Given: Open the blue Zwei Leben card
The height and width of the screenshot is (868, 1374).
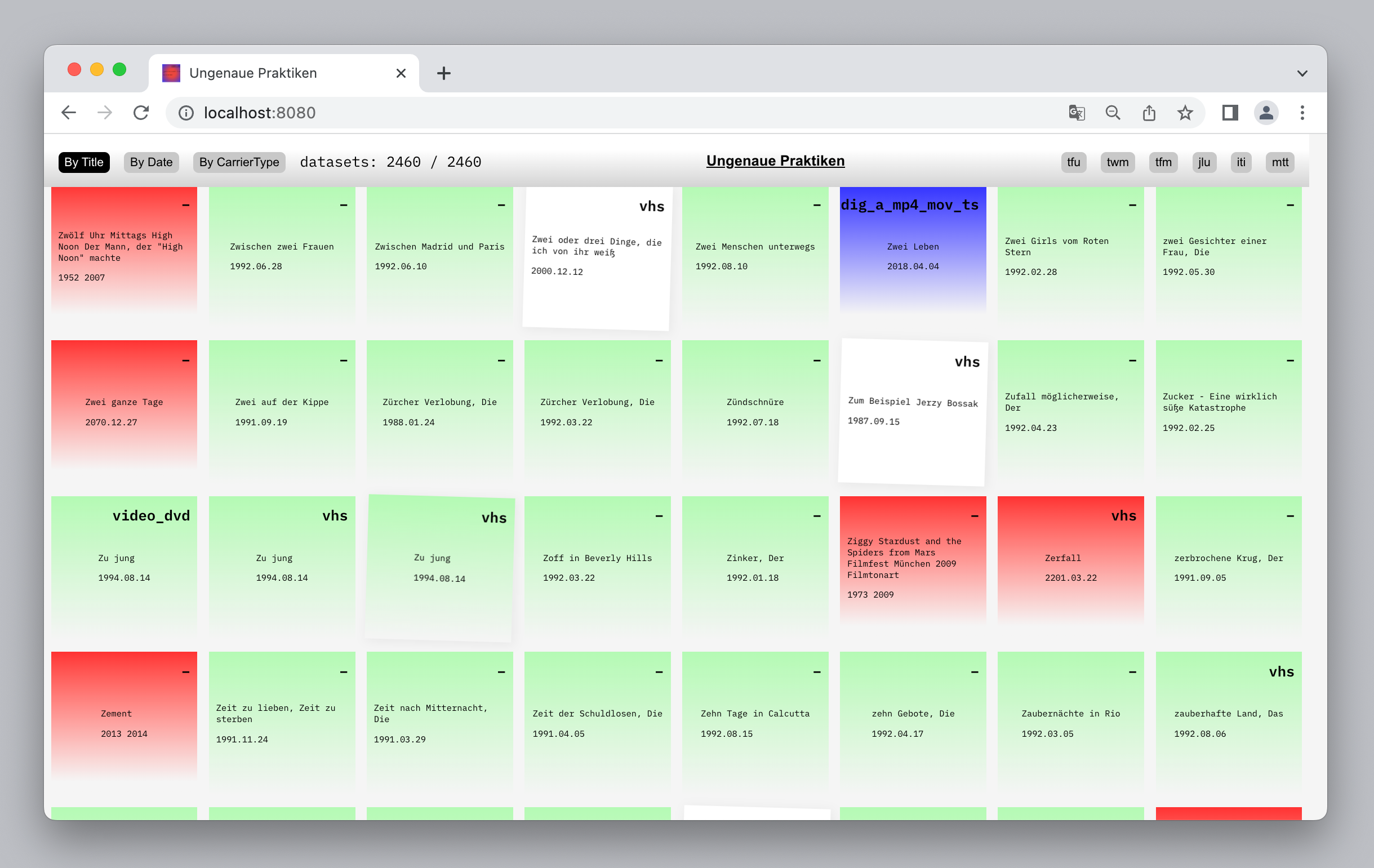Looking at the screenshot, I should [913, 251].
